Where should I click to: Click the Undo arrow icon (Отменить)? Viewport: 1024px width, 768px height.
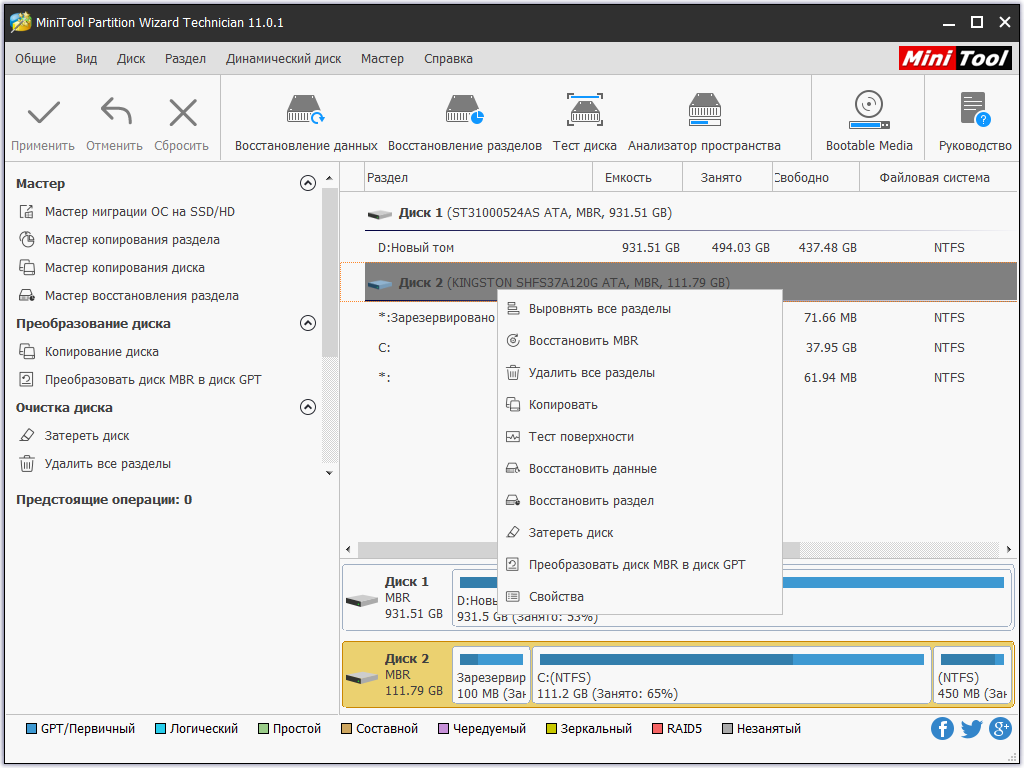pyautogui.click(x=116, y=112)
